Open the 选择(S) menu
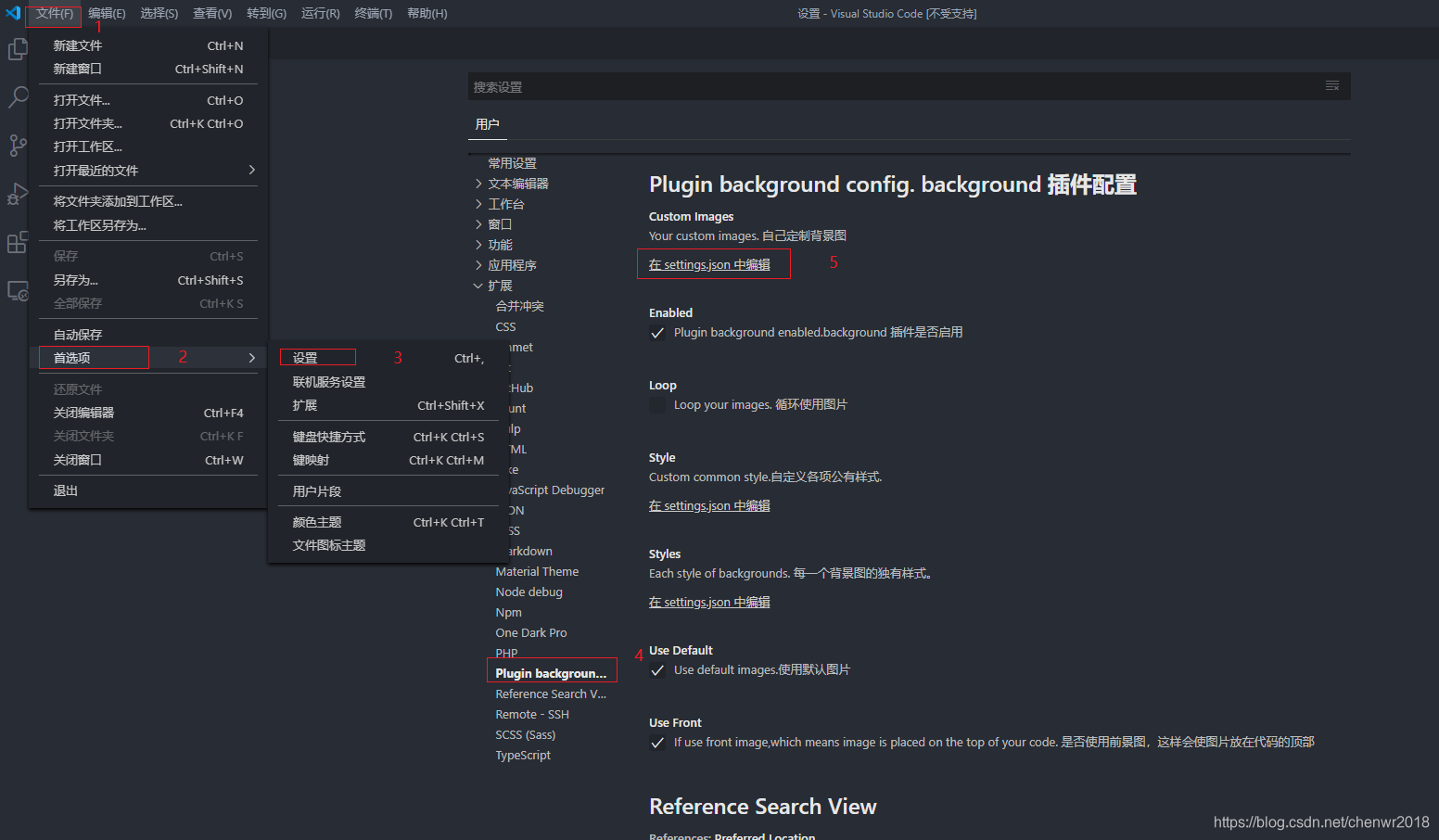This screenshot has width=1439, height=840. pos(159,13)
